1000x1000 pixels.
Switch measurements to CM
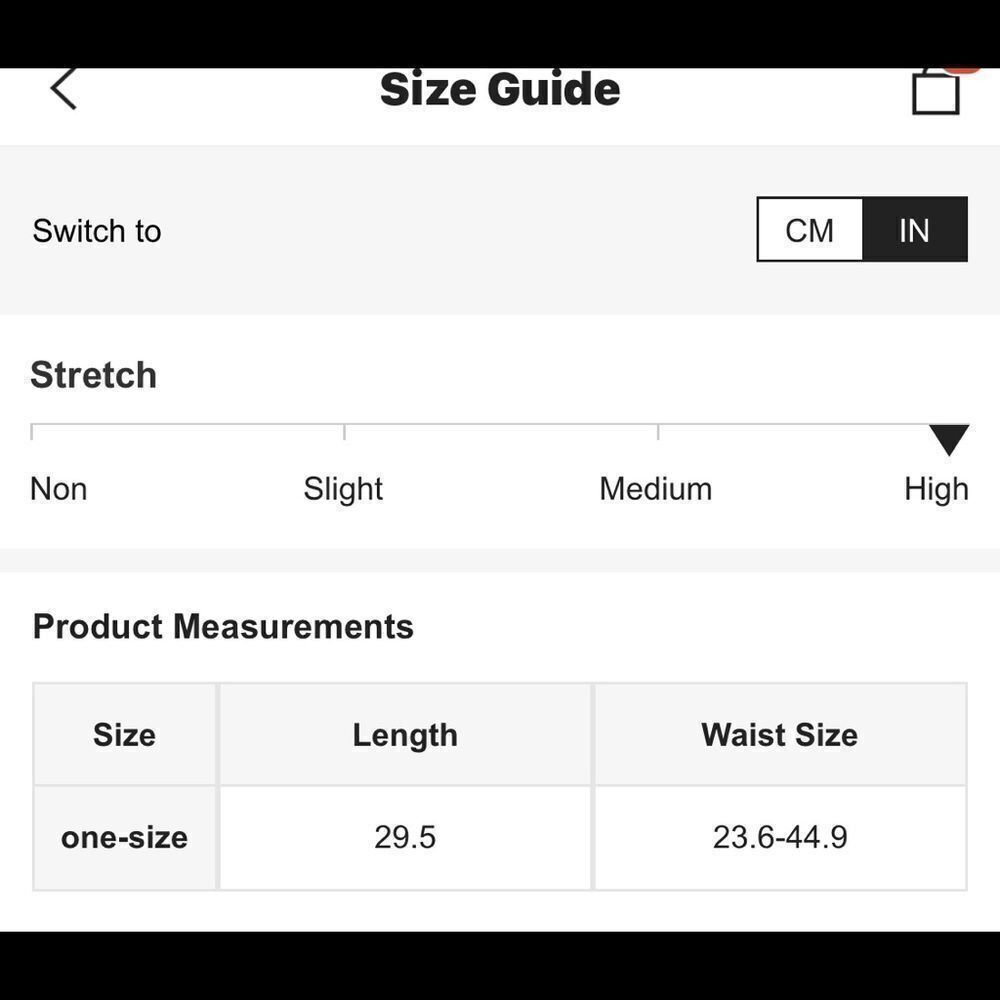[810, 230]
